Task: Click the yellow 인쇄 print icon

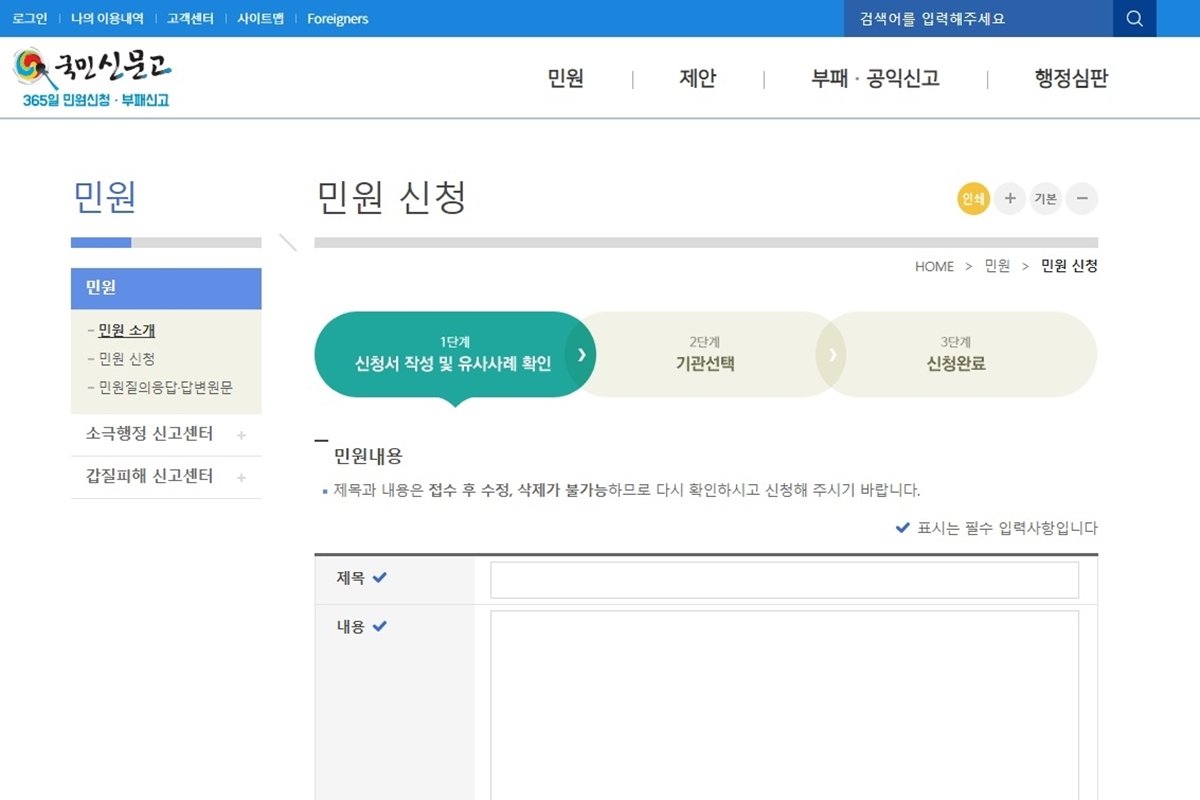Action: pyautogui.click(x=972, y=199)
